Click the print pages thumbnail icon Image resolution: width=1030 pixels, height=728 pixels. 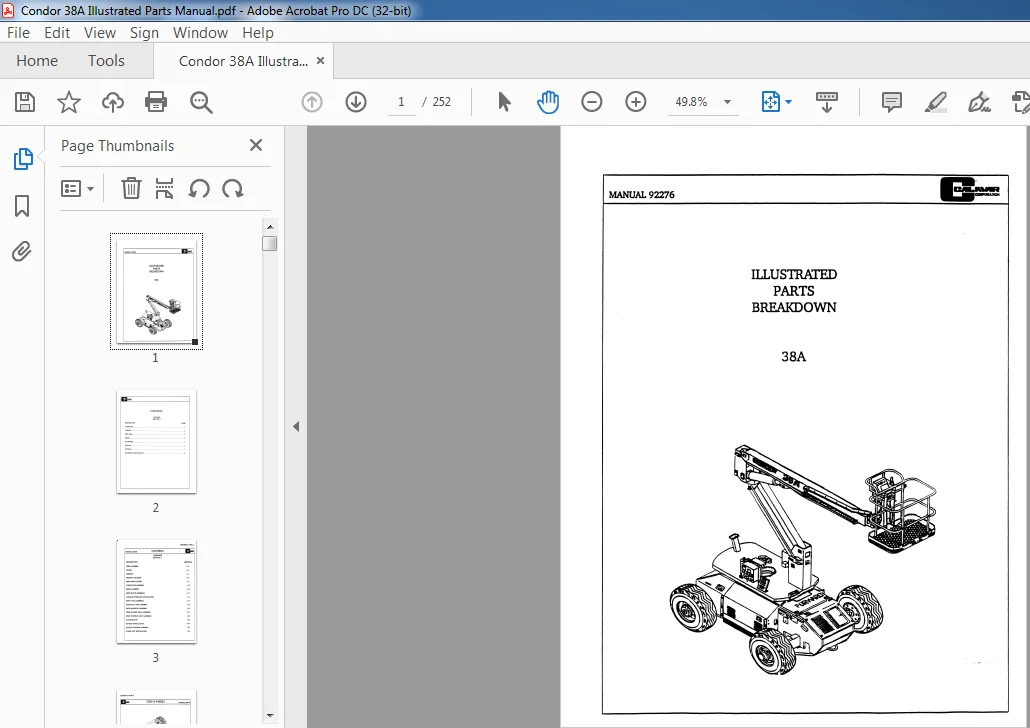pos(164,189)
